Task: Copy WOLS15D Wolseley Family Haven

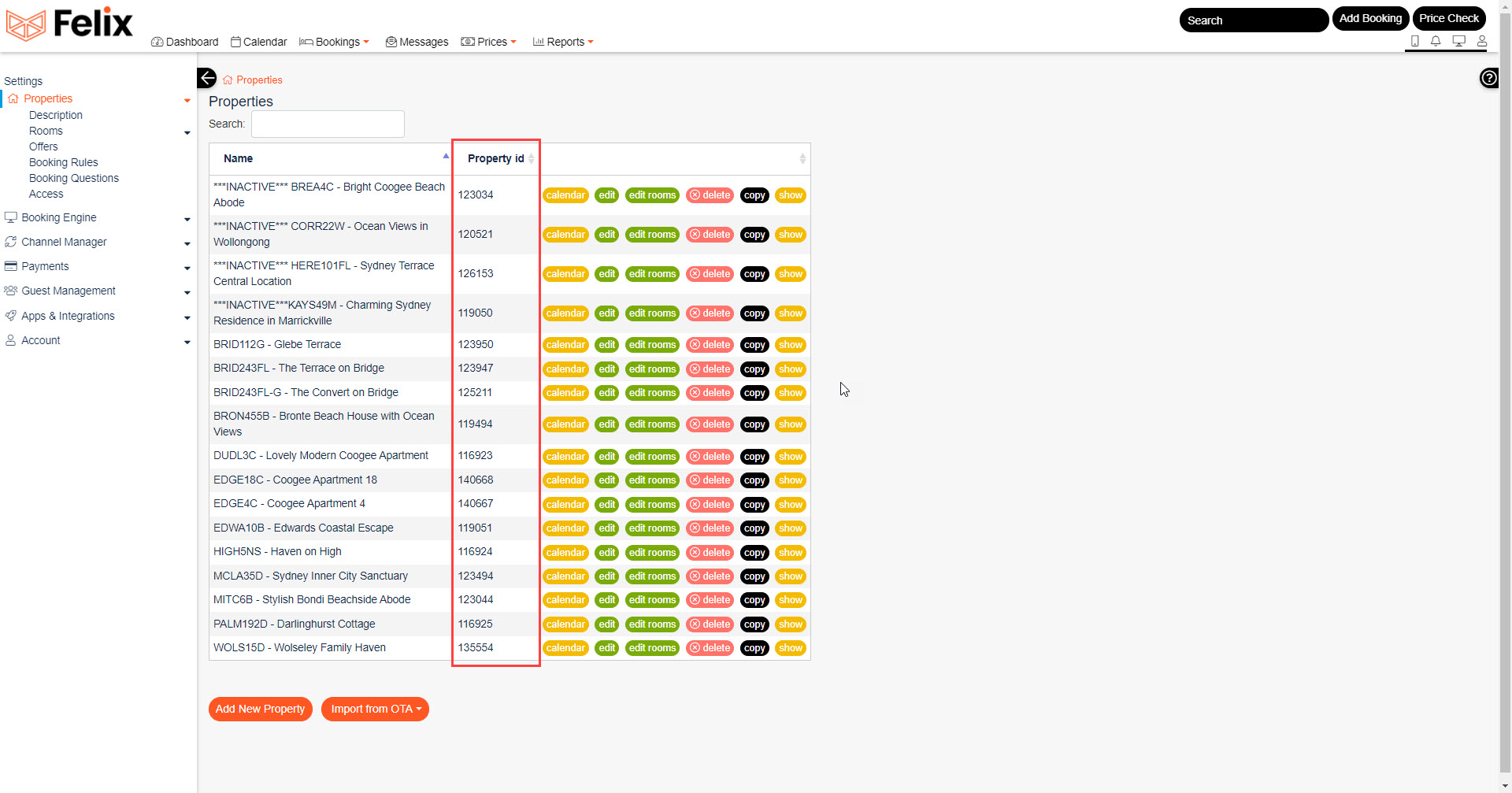Action: [x=754, y=648]
